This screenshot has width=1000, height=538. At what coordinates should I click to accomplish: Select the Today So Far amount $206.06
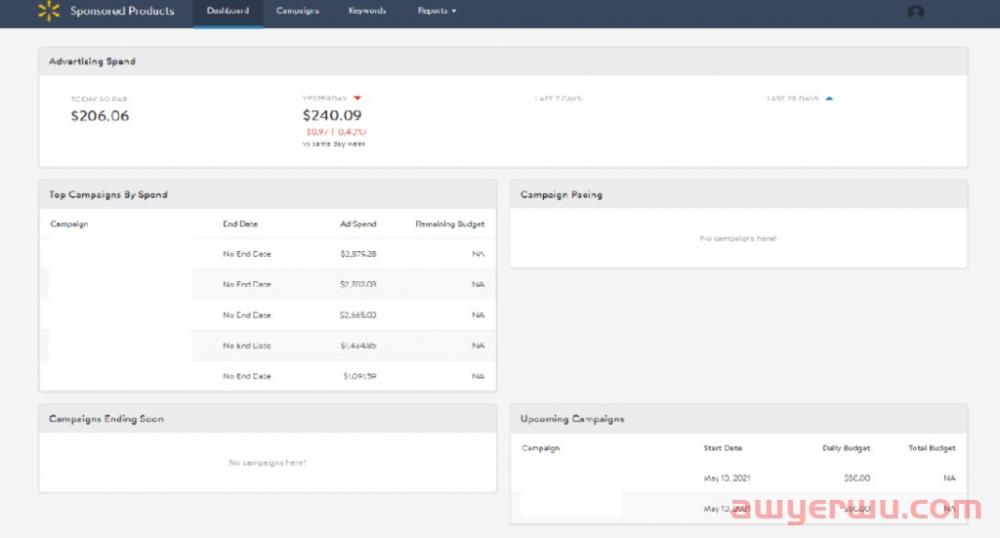point(100,115)
